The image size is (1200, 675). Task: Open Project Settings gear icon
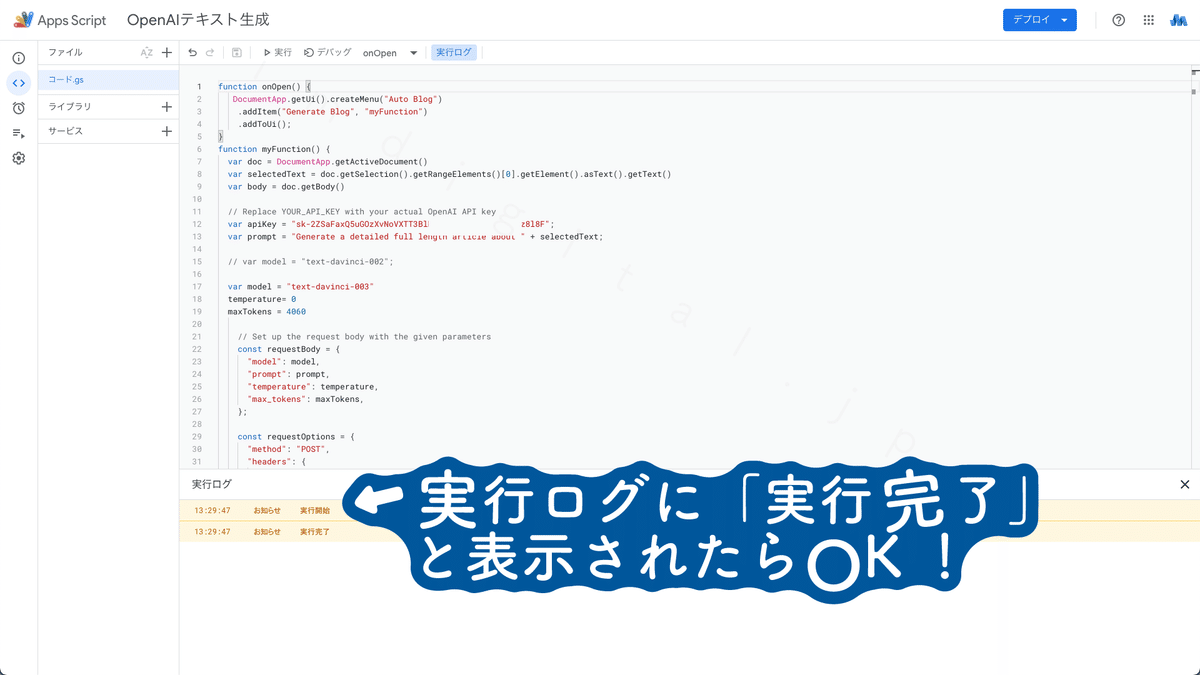(x=18, y=158)
